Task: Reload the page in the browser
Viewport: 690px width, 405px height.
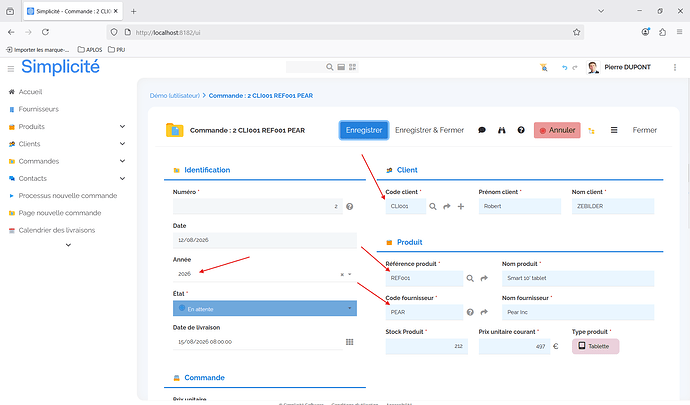Action: click(45, 32)
